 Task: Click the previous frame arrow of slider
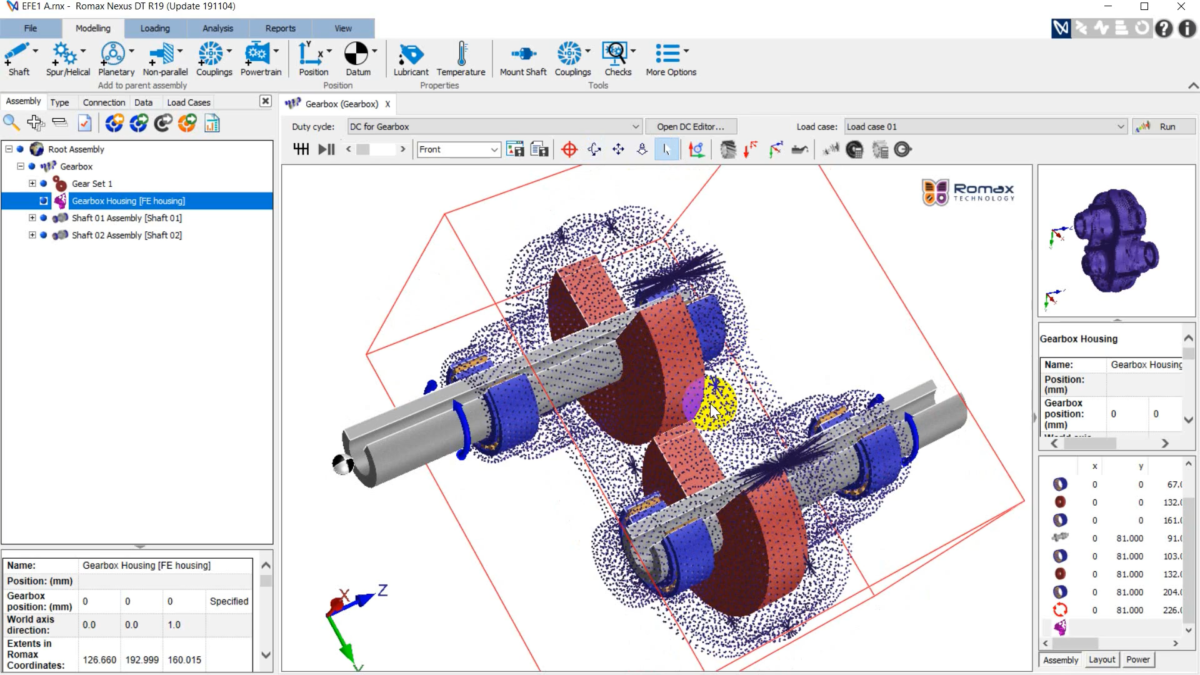pos(348,149)
